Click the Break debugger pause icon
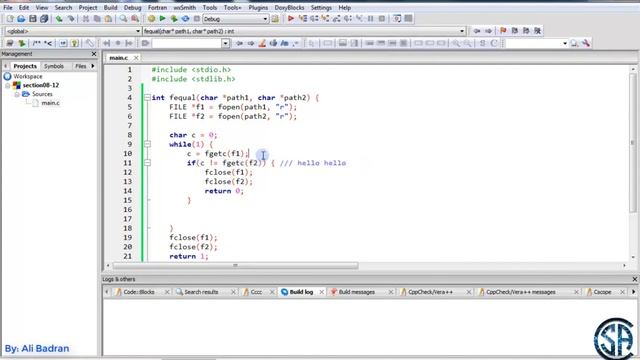Viewport: 640px width, 360px height. pos(371,19)
